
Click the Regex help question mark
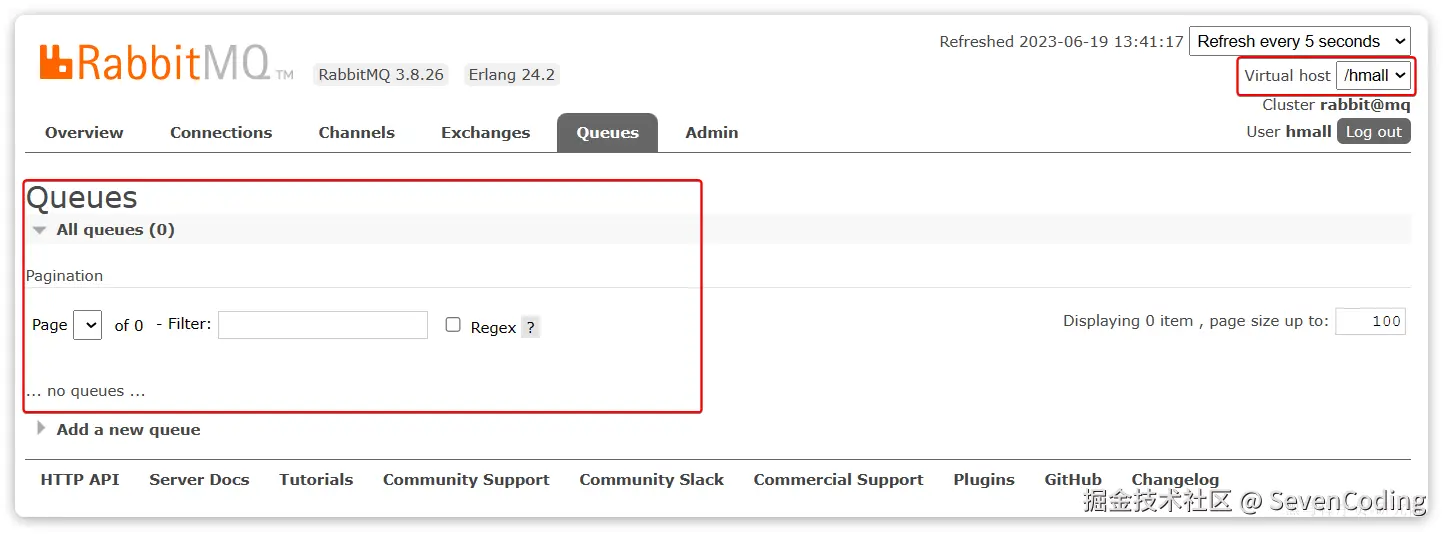pyautogui.click(x=530, y=327)
